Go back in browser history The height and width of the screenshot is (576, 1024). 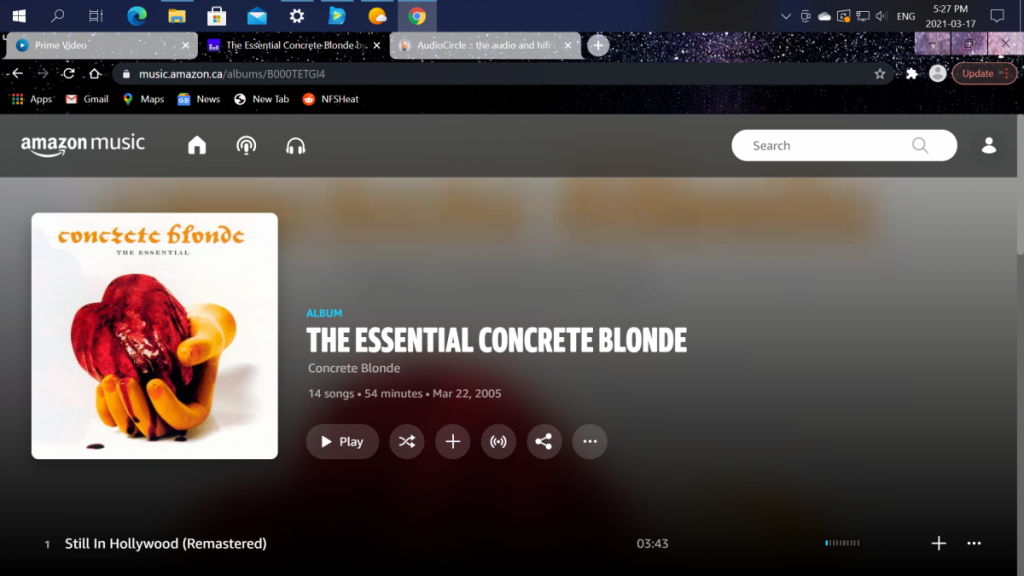tap(18, 73)
